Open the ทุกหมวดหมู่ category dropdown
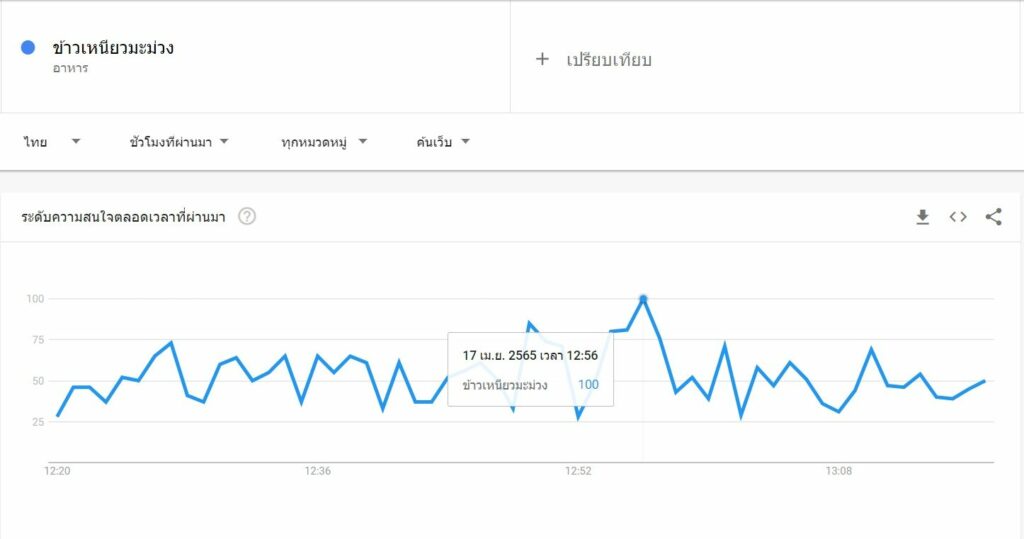Screen dimensions: 1024x539 click(x=325, y=142)
